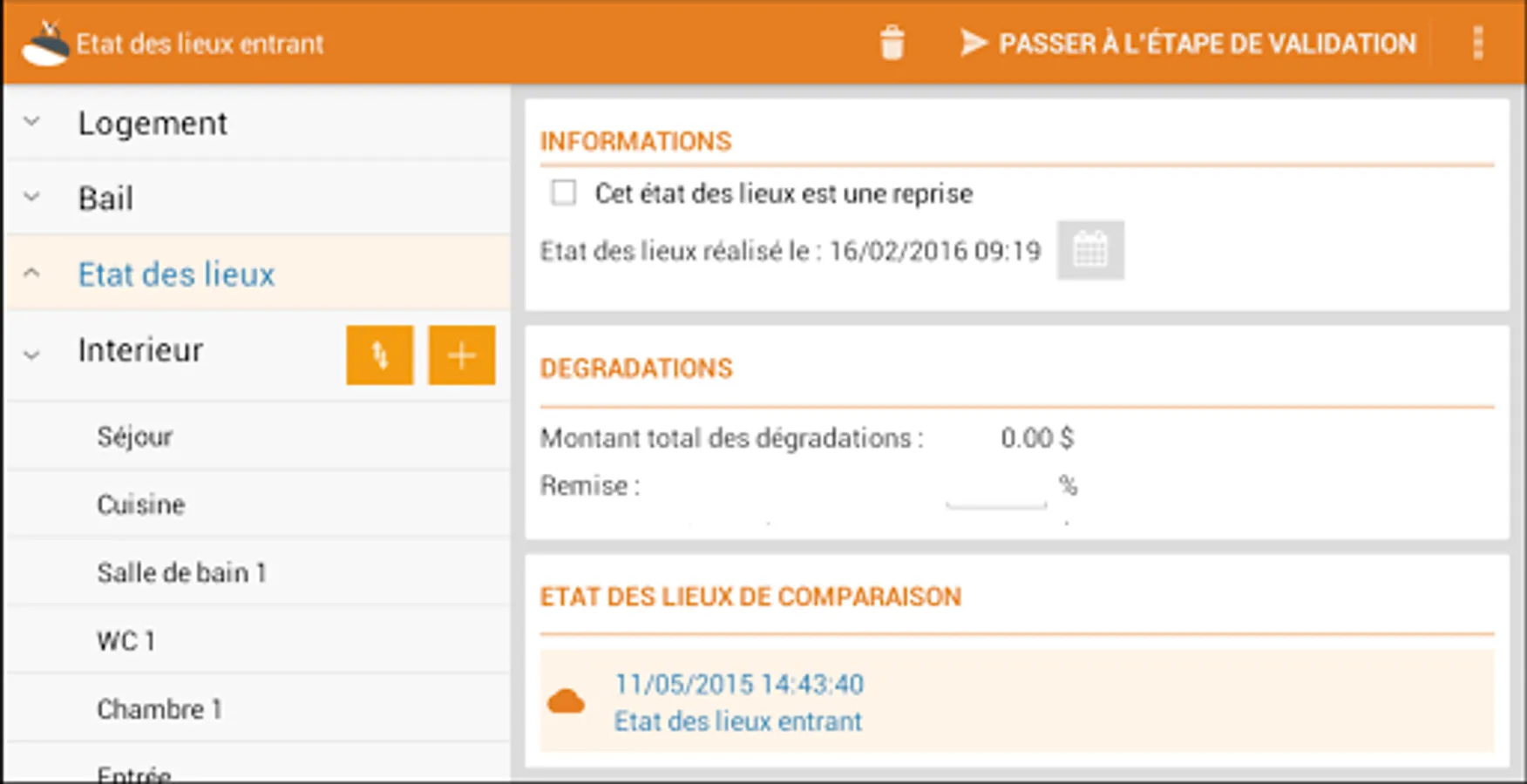Screen dimensions: 1527x784
Task: Open the calendar date picker
Action: coord(1091,251)
